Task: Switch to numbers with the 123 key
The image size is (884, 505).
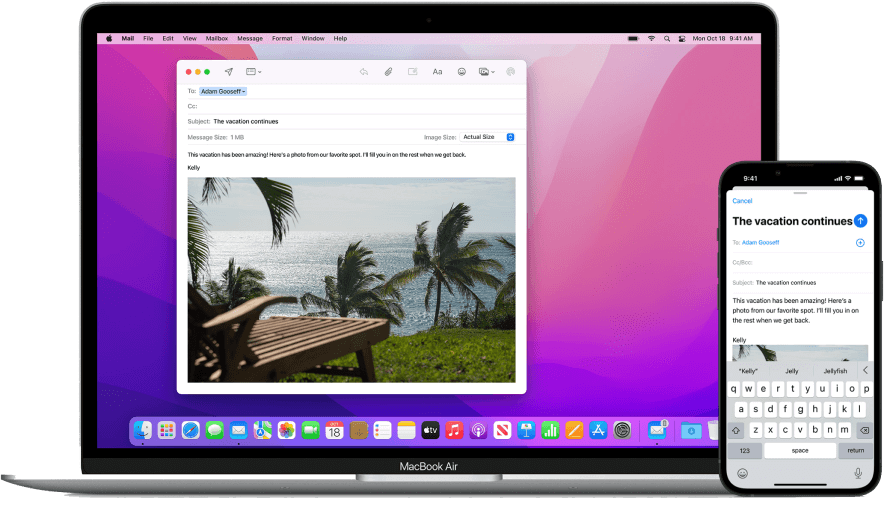Action: (x=744, y=450)
